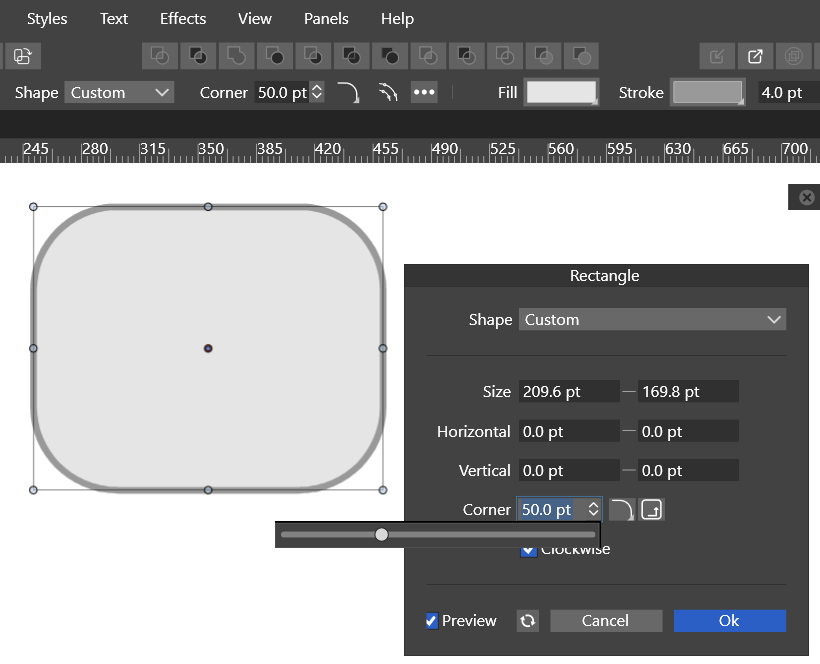Screen dimensions: 820x664
Task: Open the Effects menu
Action: click(x=183, y=19)
